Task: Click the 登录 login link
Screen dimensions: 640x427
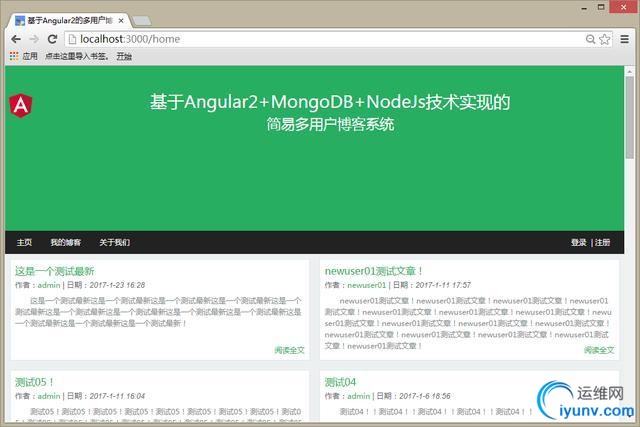Action: point(579,242)
